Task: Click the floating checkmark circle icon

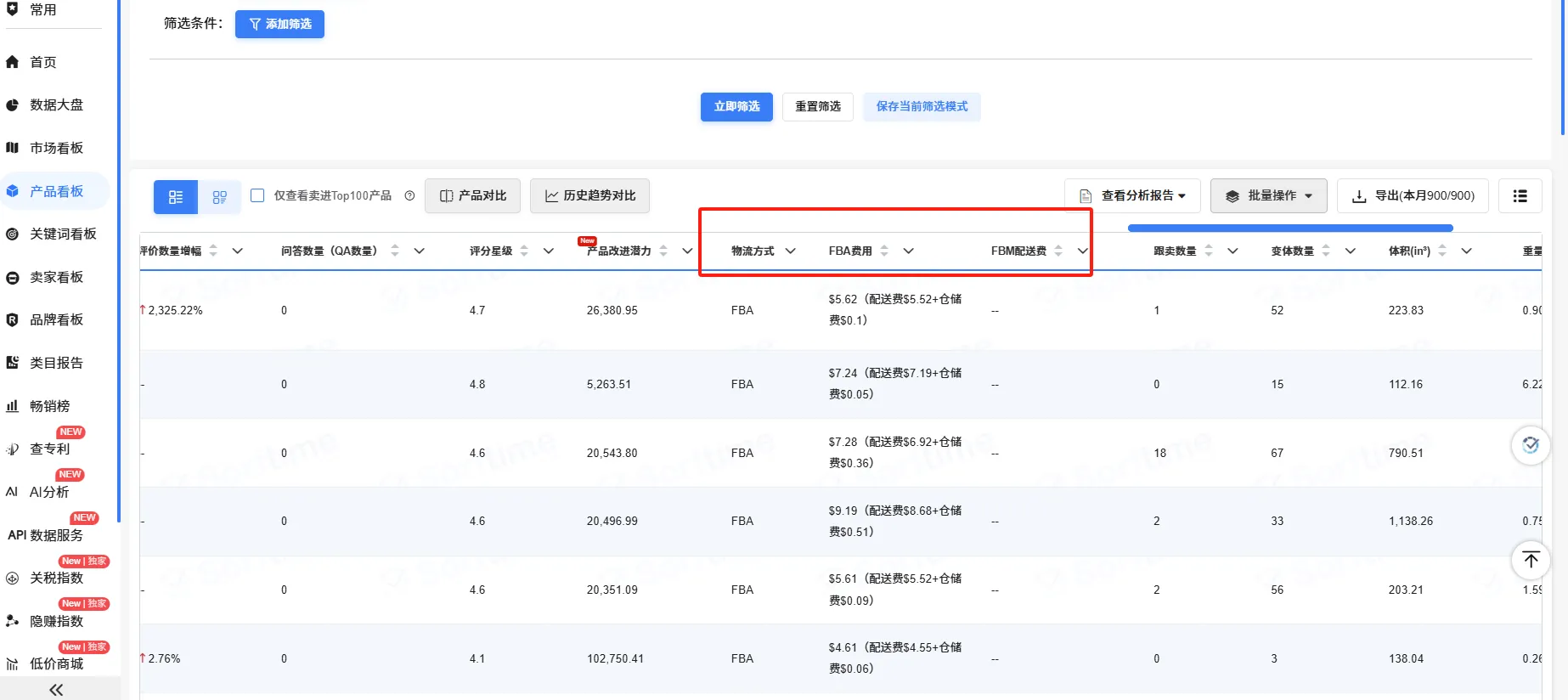Action: pos(1531,445)
